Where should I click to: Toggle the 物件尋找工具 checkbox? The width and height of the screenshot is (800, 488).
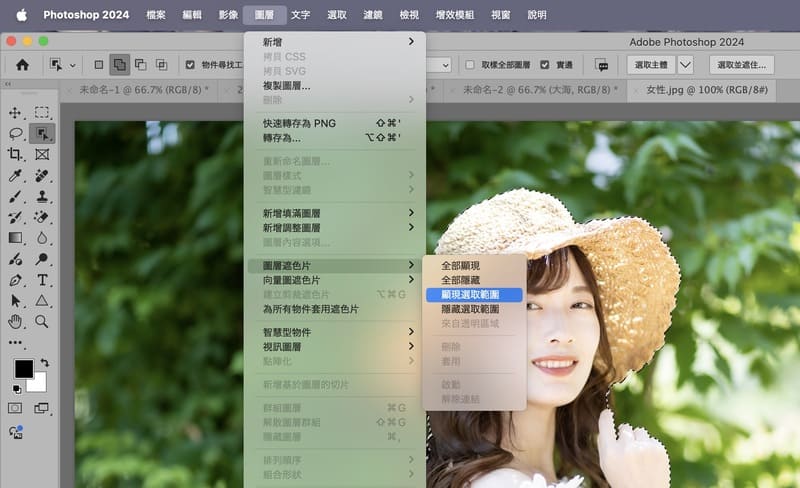click(190, 65)
